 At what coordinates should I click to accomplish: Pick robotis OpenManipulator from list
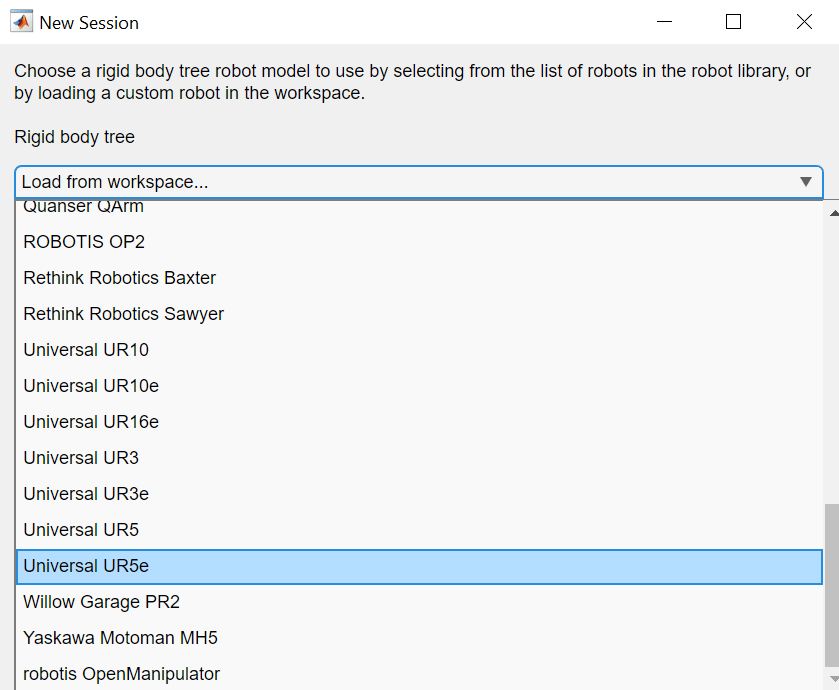(121, 674)
